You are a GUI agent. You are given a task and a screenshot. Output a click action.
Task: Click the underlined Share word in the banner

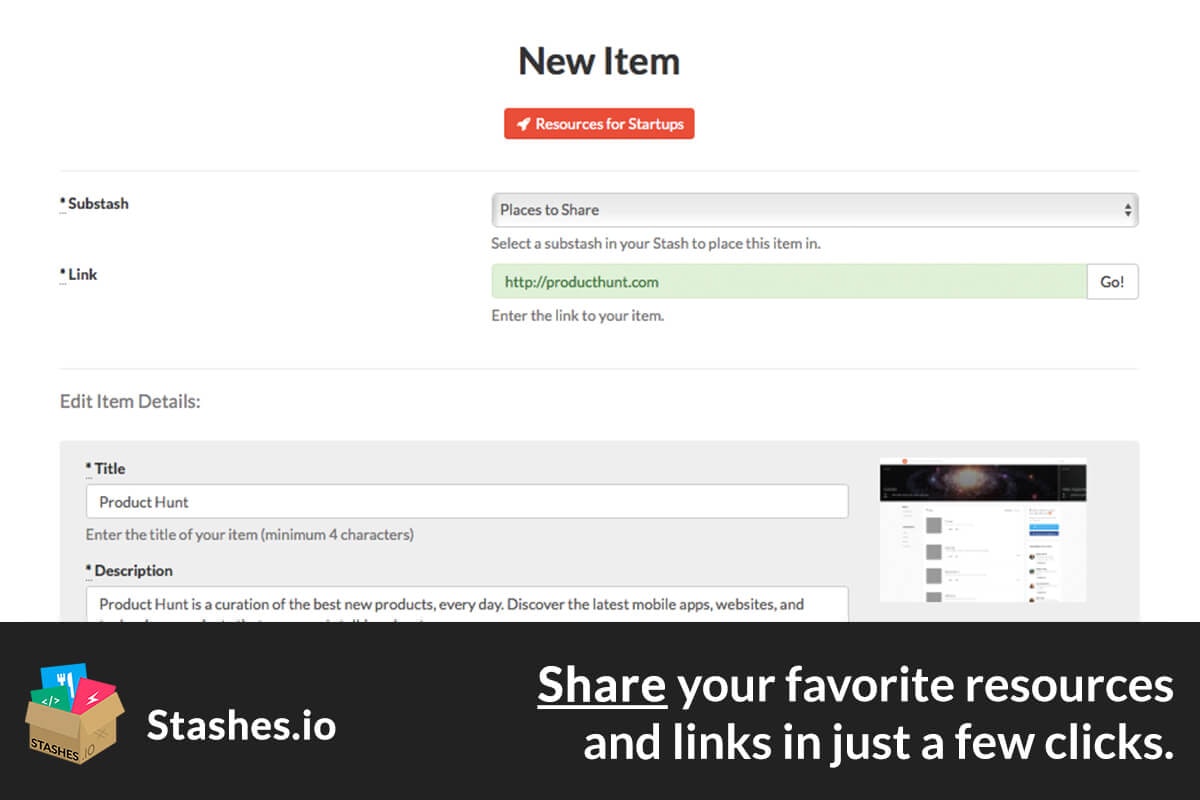click(x=602, y=685)
